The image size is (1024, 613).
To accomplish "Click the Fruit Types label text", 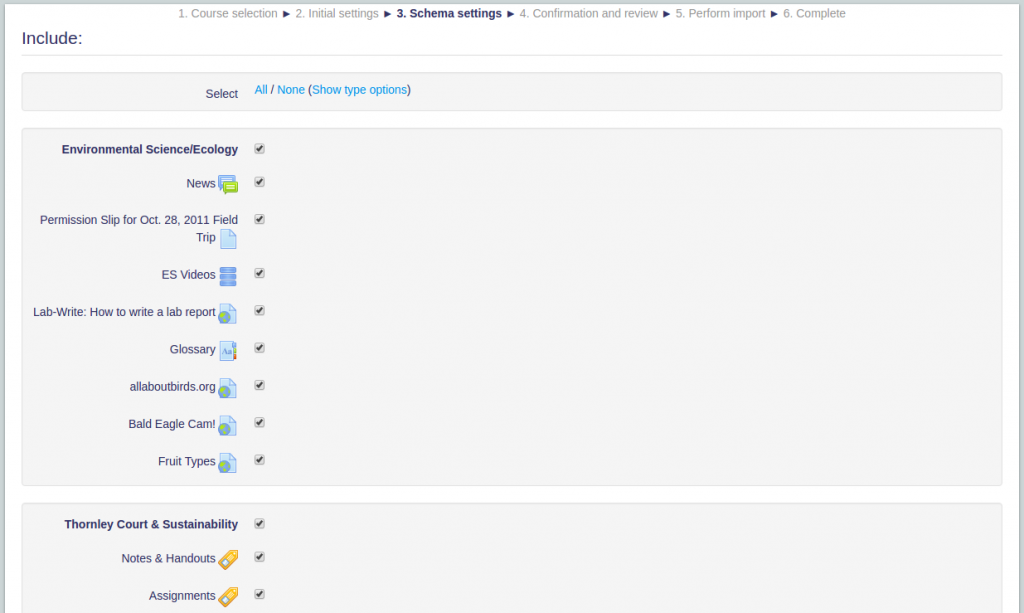I will pyautogui.click(x=186, y=462).
